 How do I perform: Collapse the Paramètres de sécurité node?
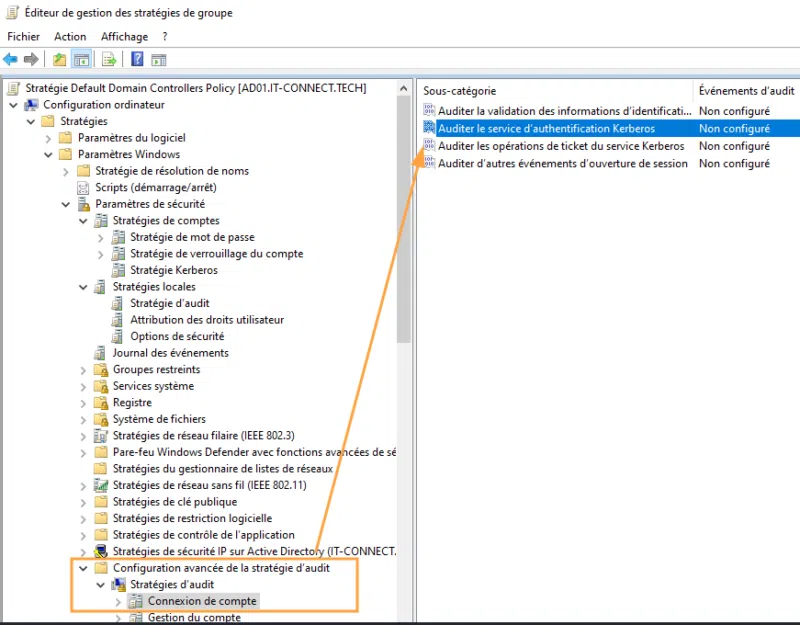[65, 205]
